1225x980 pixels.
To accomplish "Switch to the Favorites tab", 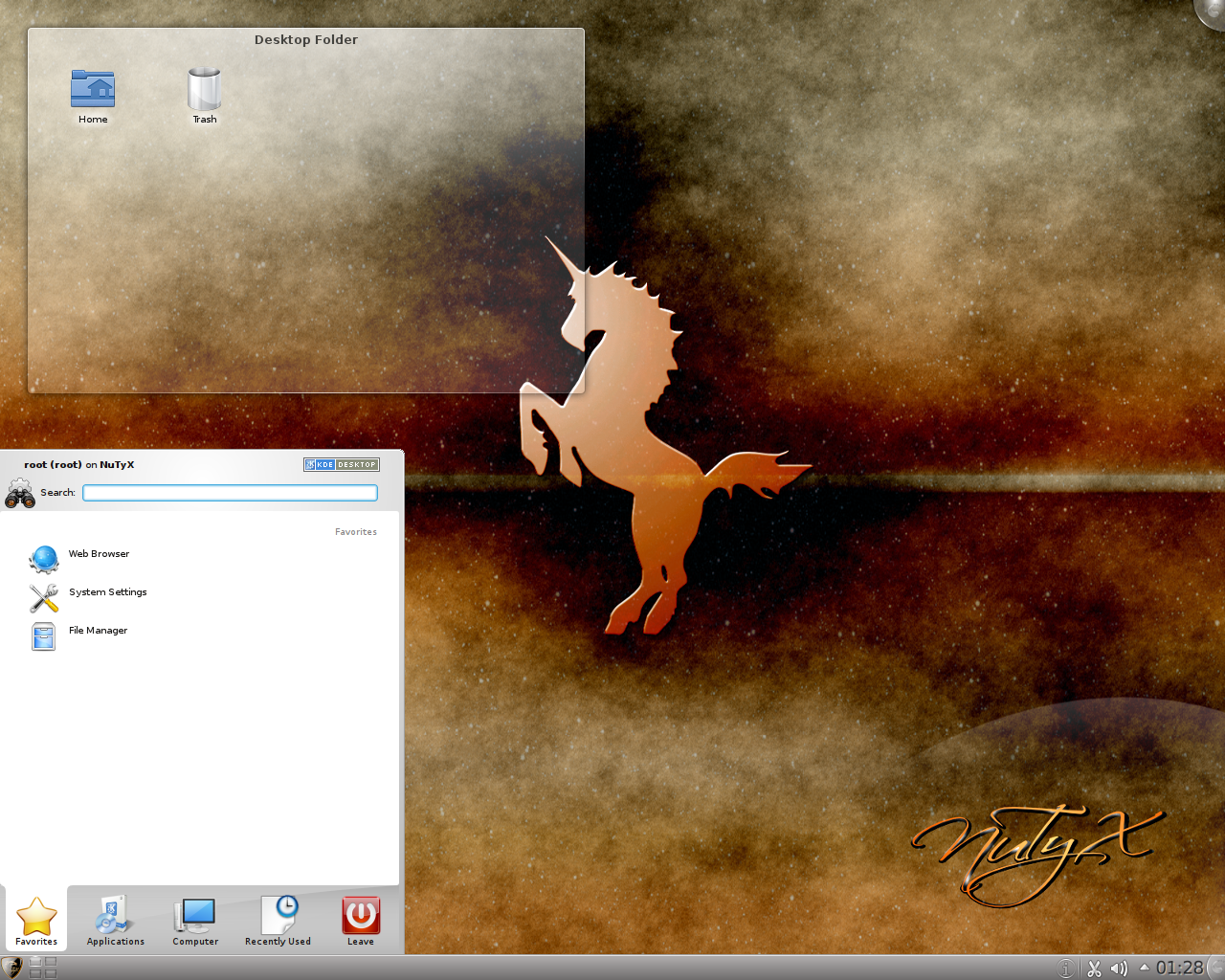I will point(36,921).
